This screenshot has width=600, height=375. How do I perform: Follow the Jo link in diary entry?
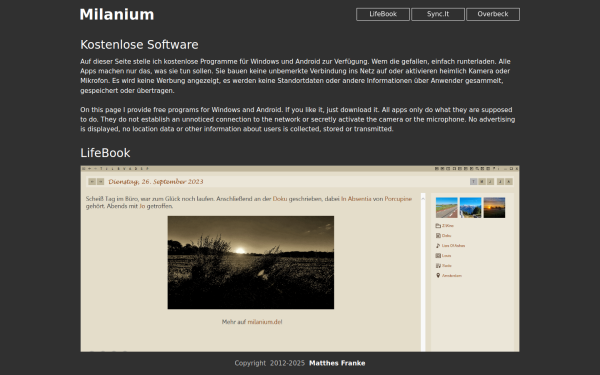[142, 206]
